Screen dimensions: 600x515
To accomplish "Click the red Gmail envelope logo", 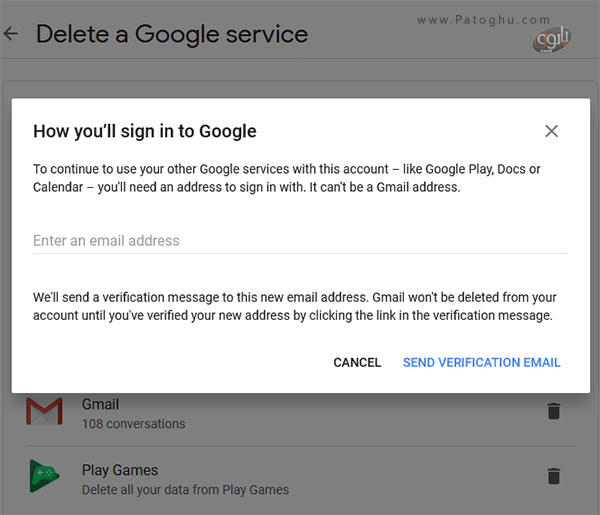I will pyautogui.click(x=44, y=411).
